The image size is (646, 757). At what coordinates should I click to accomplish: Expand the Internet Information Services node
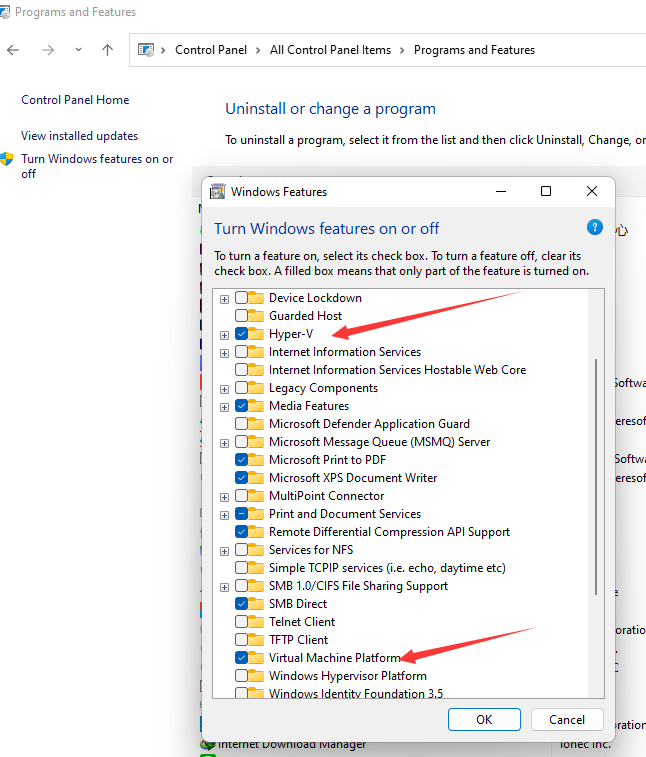(x=225, y=353)
